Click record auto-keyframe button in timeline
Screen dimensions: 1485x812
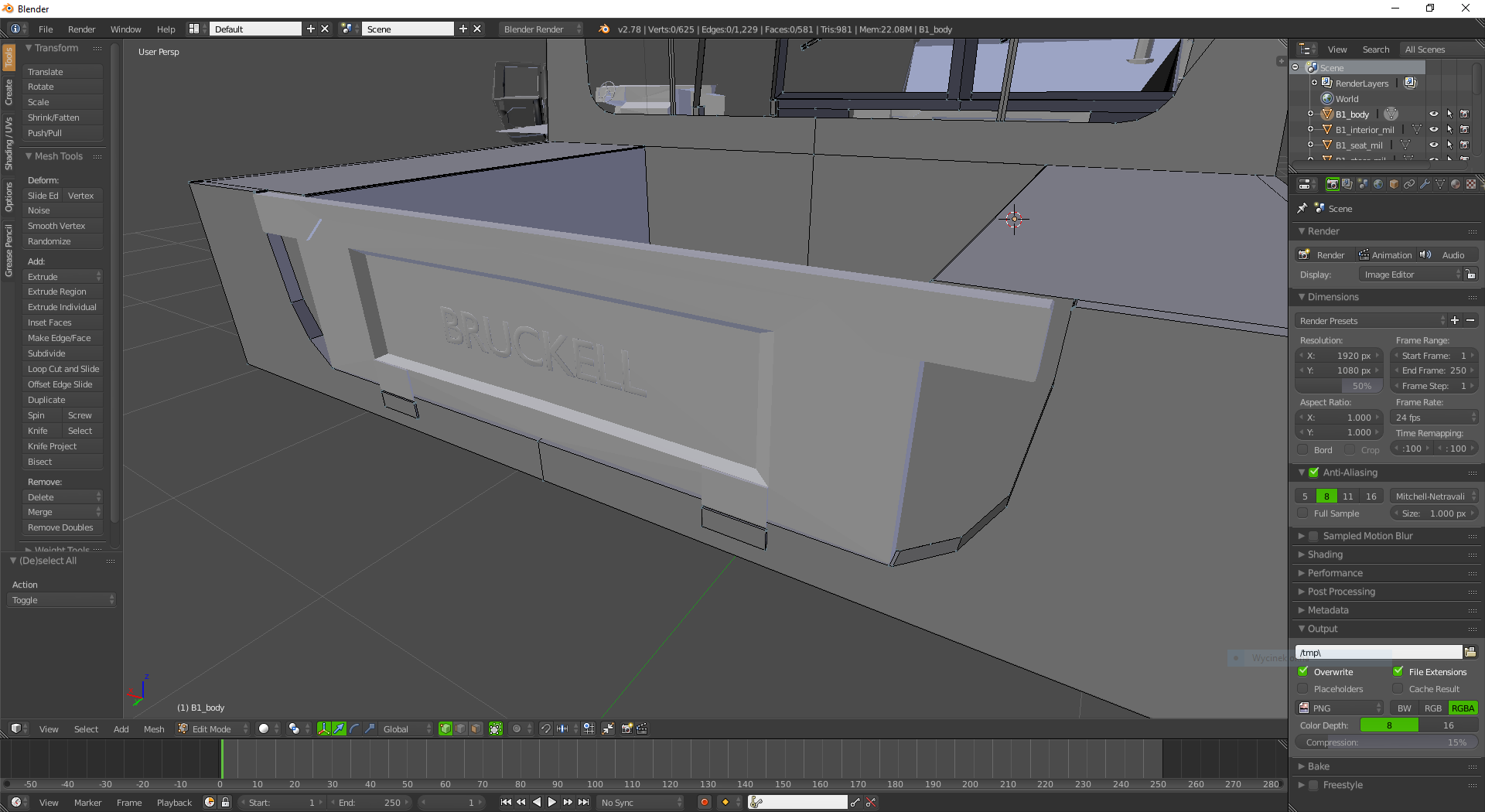click(704, 802)
